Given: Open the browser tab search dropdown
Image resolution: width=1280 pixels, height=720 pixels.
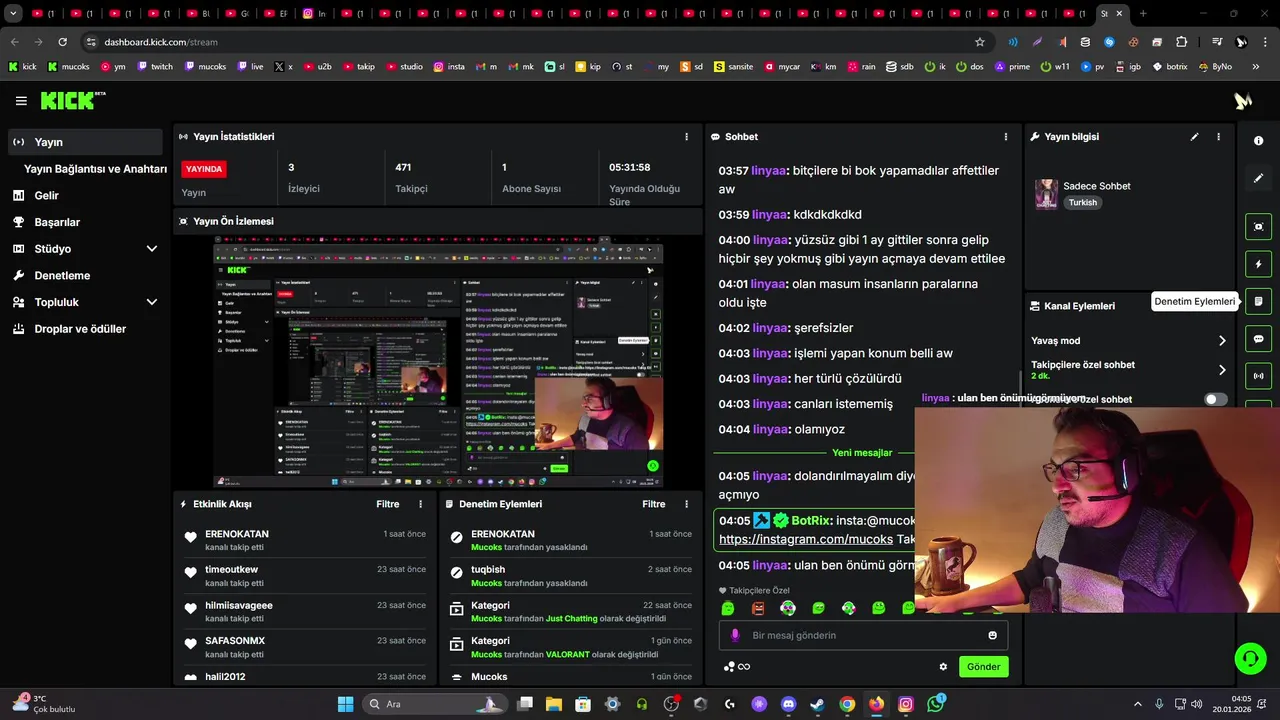Looking at the screenshot, I should point(13,14).
